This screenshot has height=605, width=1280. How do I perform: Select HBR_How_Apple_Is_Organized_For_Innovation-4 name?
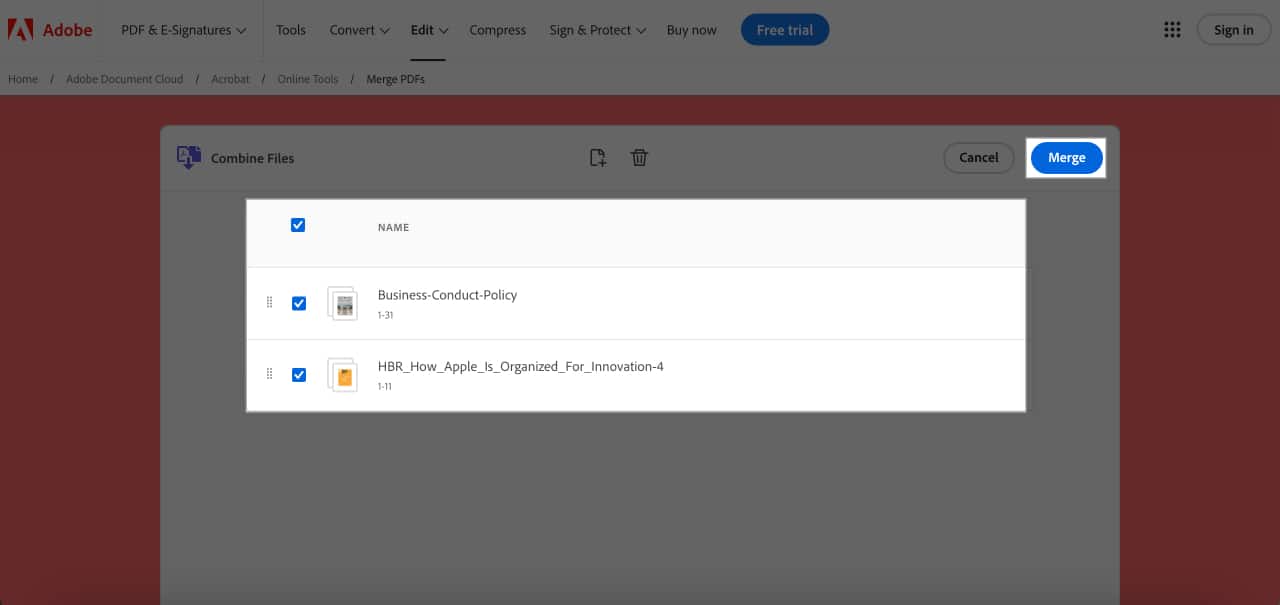(520, 367)
